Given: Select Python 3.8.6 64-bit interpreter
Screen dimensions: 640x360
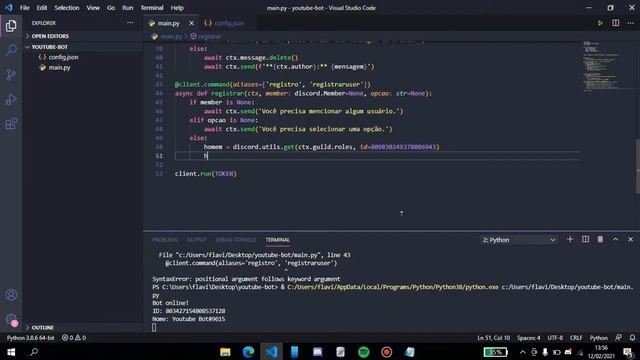Looking at the screenshot, I should (x=30, y=338).
